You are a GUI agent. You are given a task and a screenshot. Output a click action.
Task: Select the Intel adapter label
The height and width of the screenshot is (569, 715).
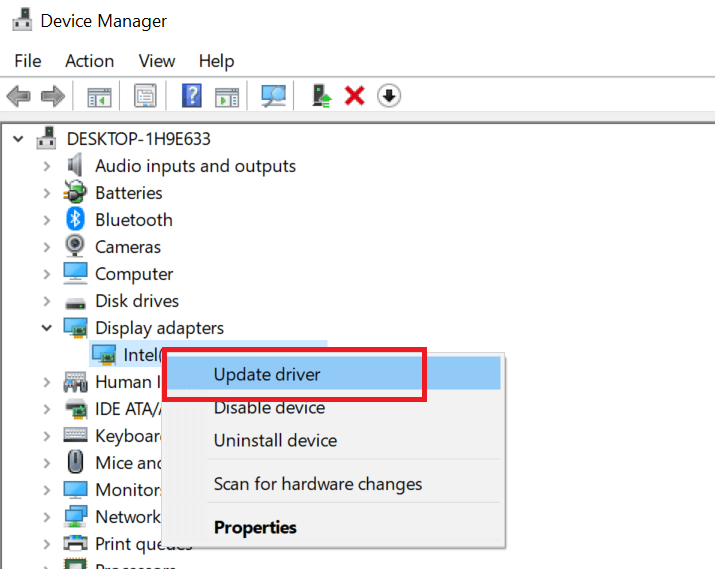[142, 355]
